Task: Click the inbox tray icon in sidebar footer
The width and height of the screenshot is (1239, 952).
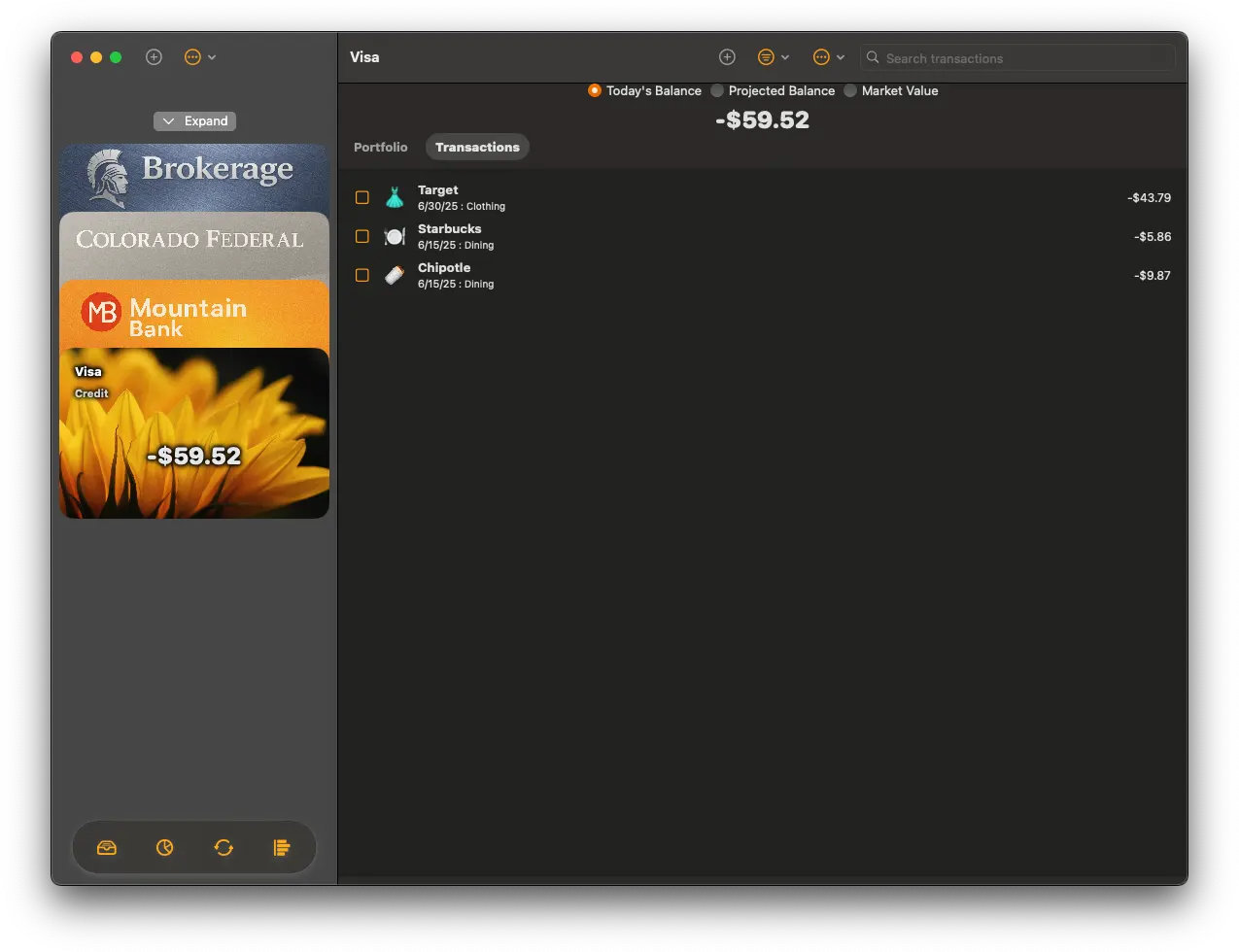Action: coord(107,848)
